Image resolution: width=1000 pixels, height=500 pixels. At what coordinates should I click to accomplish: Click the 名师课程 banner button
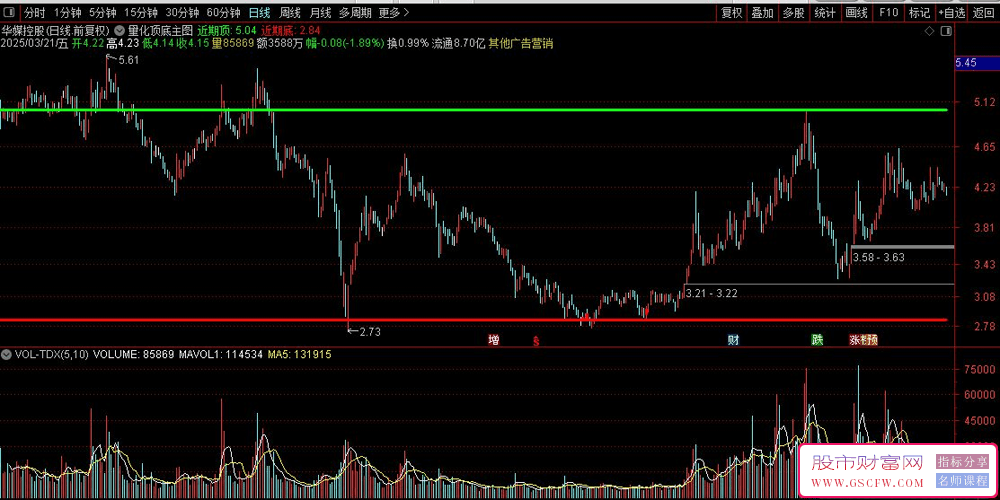pyautogui.click(x=962, y=481)
